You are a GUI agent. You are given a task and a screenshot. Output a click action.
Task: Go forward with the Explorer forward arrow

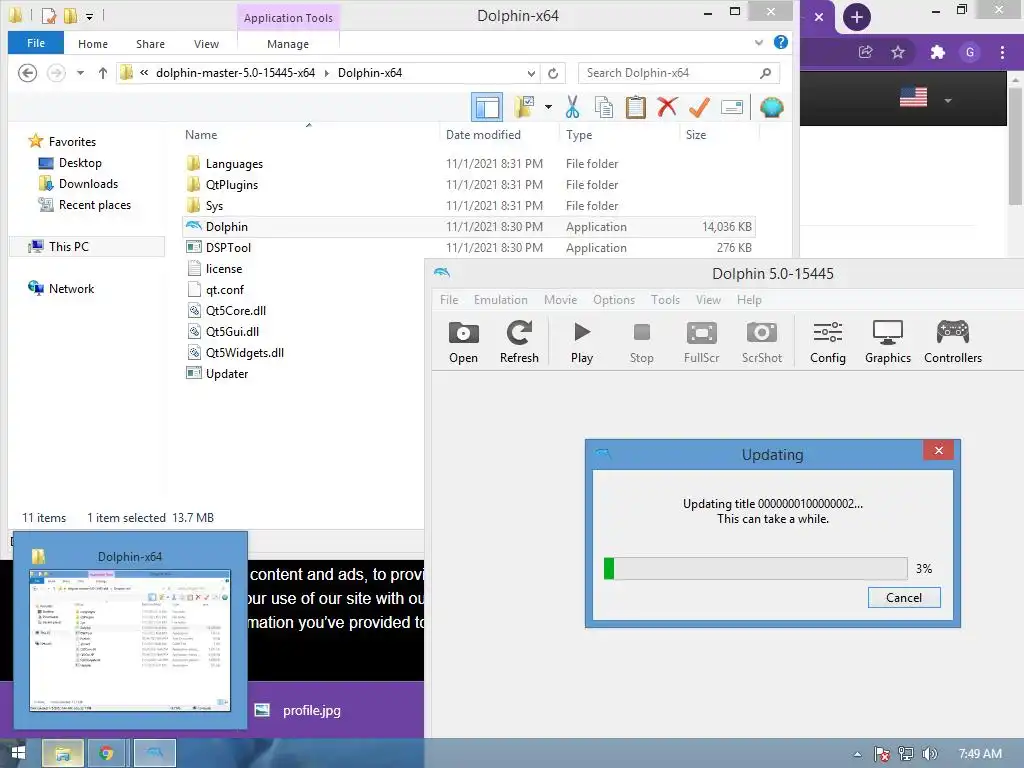coord(57,73)
